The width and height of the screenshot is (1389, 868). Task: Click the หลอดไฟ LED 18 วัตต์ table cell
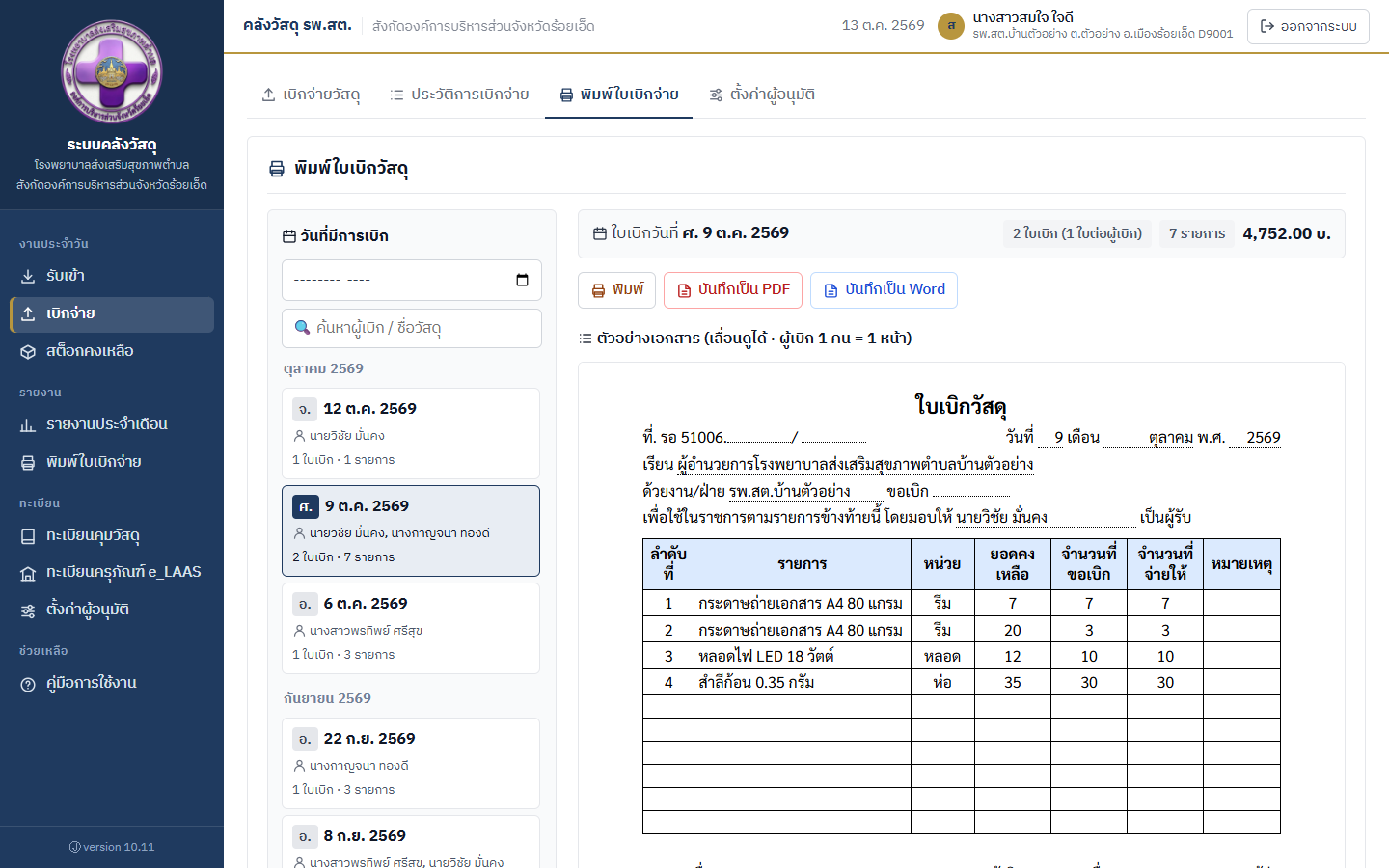click(x=803, y=656)
